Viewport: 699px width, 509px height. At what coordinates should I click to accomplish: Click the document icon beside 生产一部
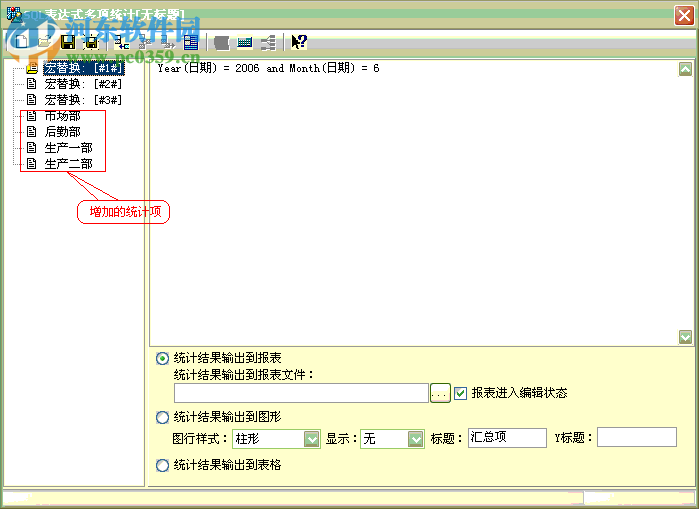click(31, 148)
